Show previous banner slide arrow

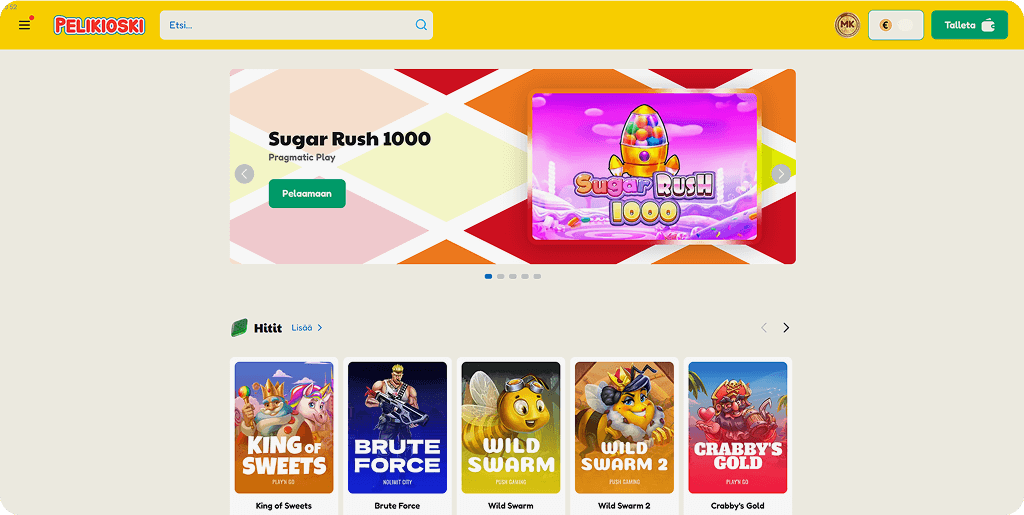[244, 174]
